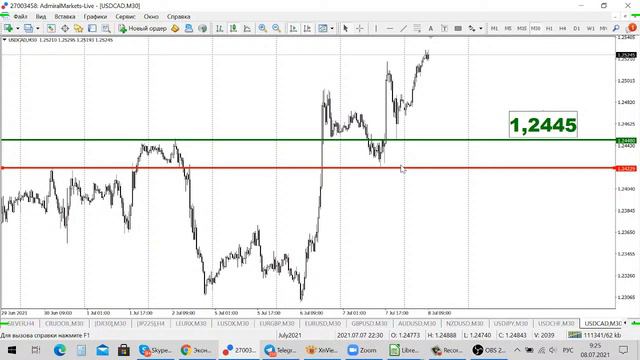This screenshot has height=360, width=640.
Task: Click the Zoom In magnifier icon
Action: [x=262, y=28]
